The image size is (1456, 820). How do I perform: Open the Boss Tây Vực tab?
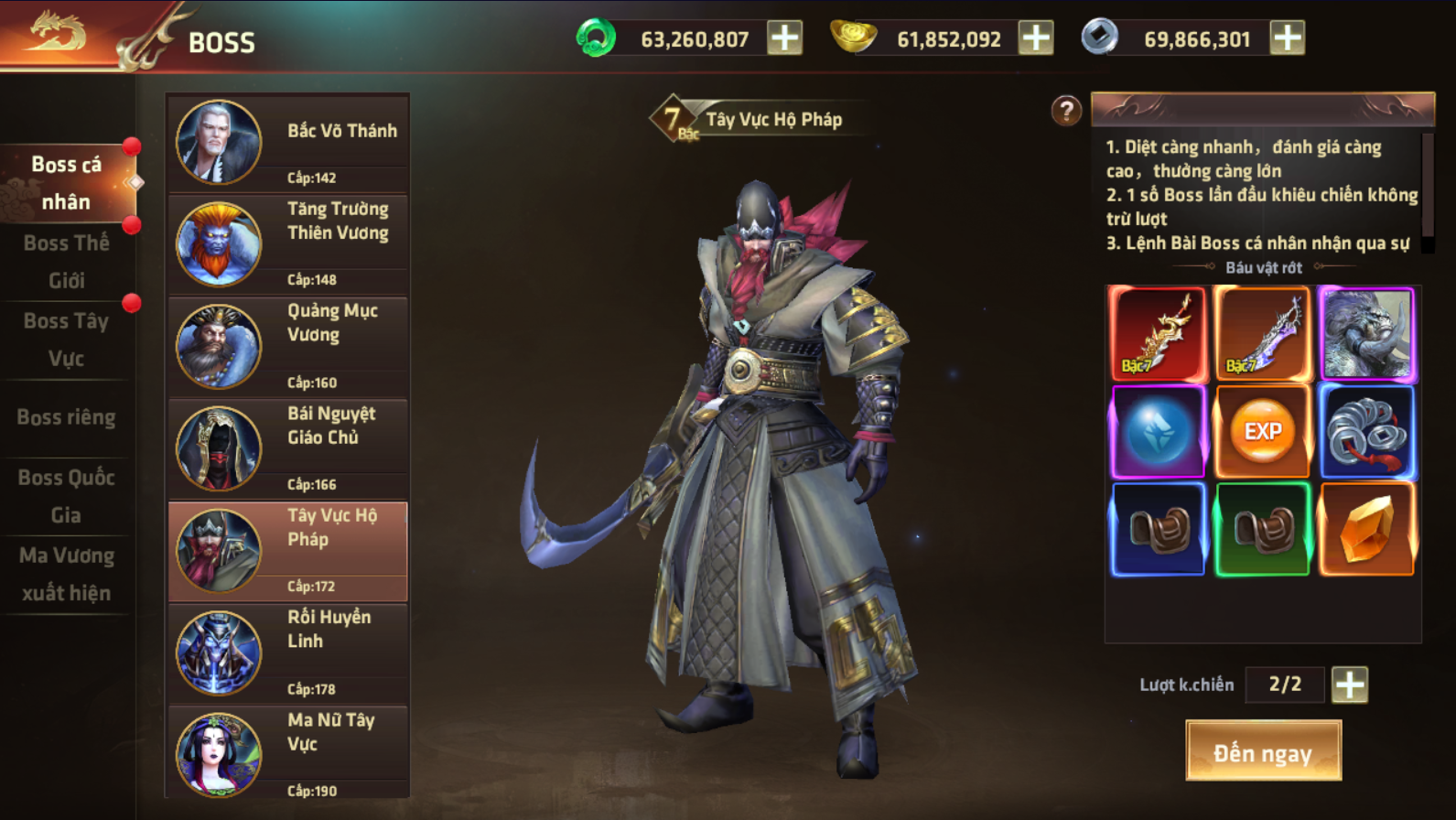point(66,340)
